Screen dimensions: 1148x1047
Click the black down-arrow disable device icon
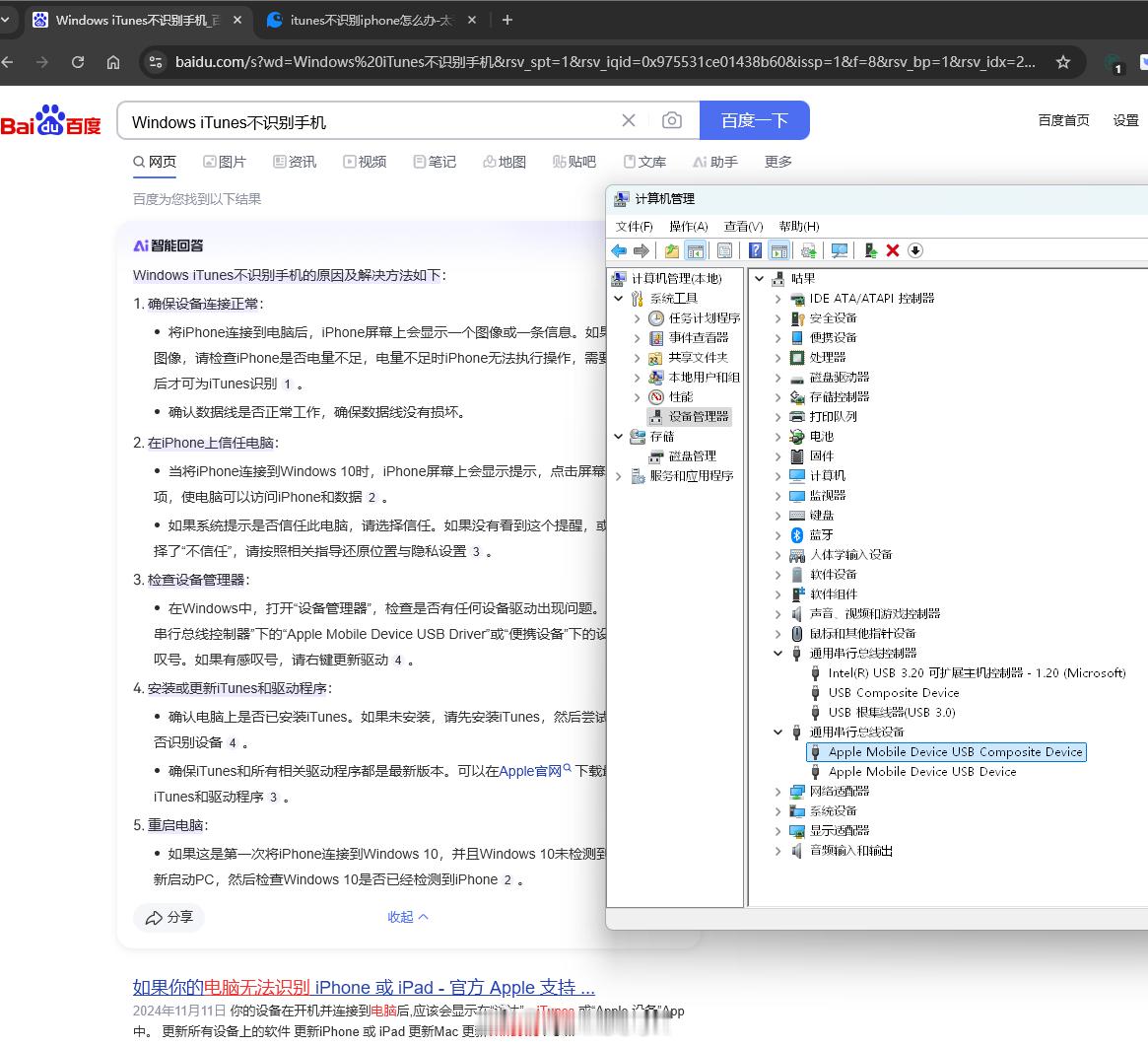tap(915, 251)
